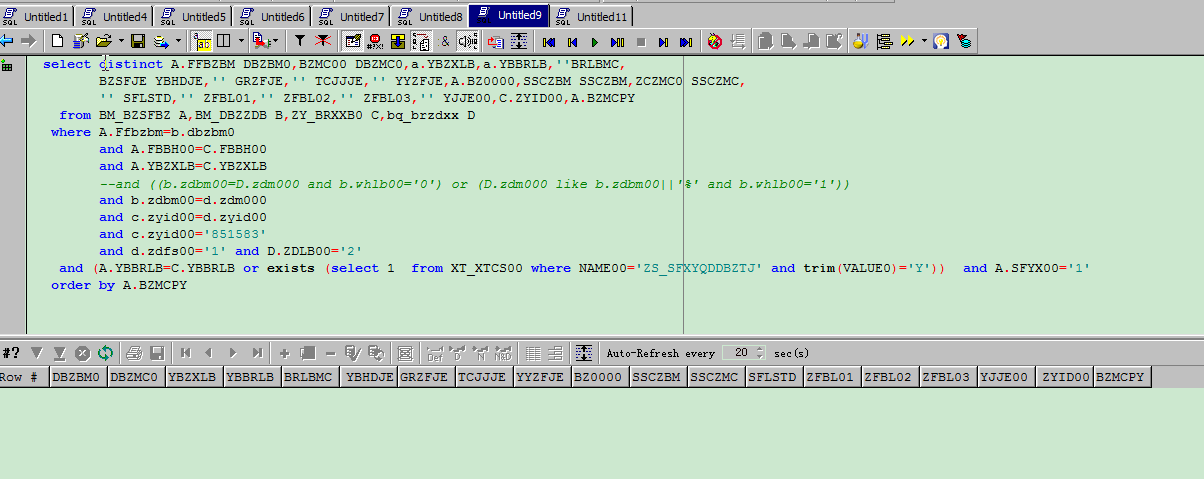Screen dimensions: 1204x479
Task: Open the Untitled6 SQL tab
Action: click(273, 16)
